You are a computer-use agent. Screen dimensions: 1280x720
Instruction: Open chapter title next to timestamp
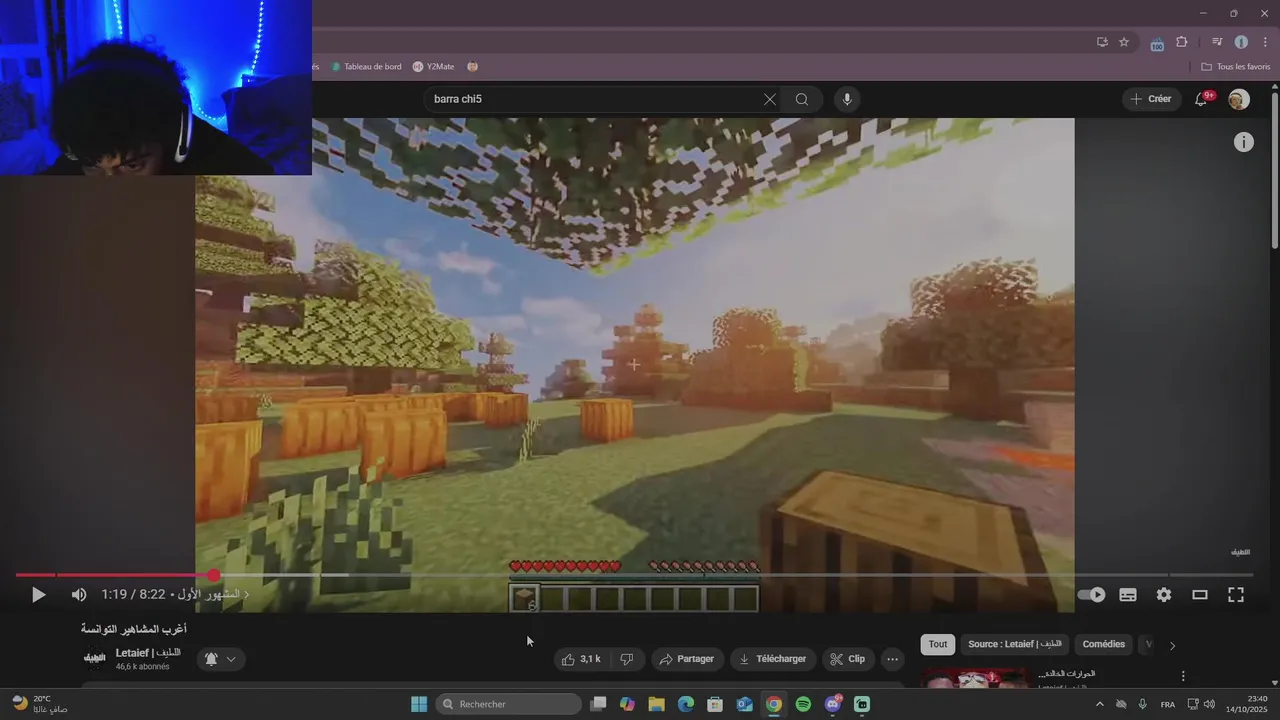point(213,595)
